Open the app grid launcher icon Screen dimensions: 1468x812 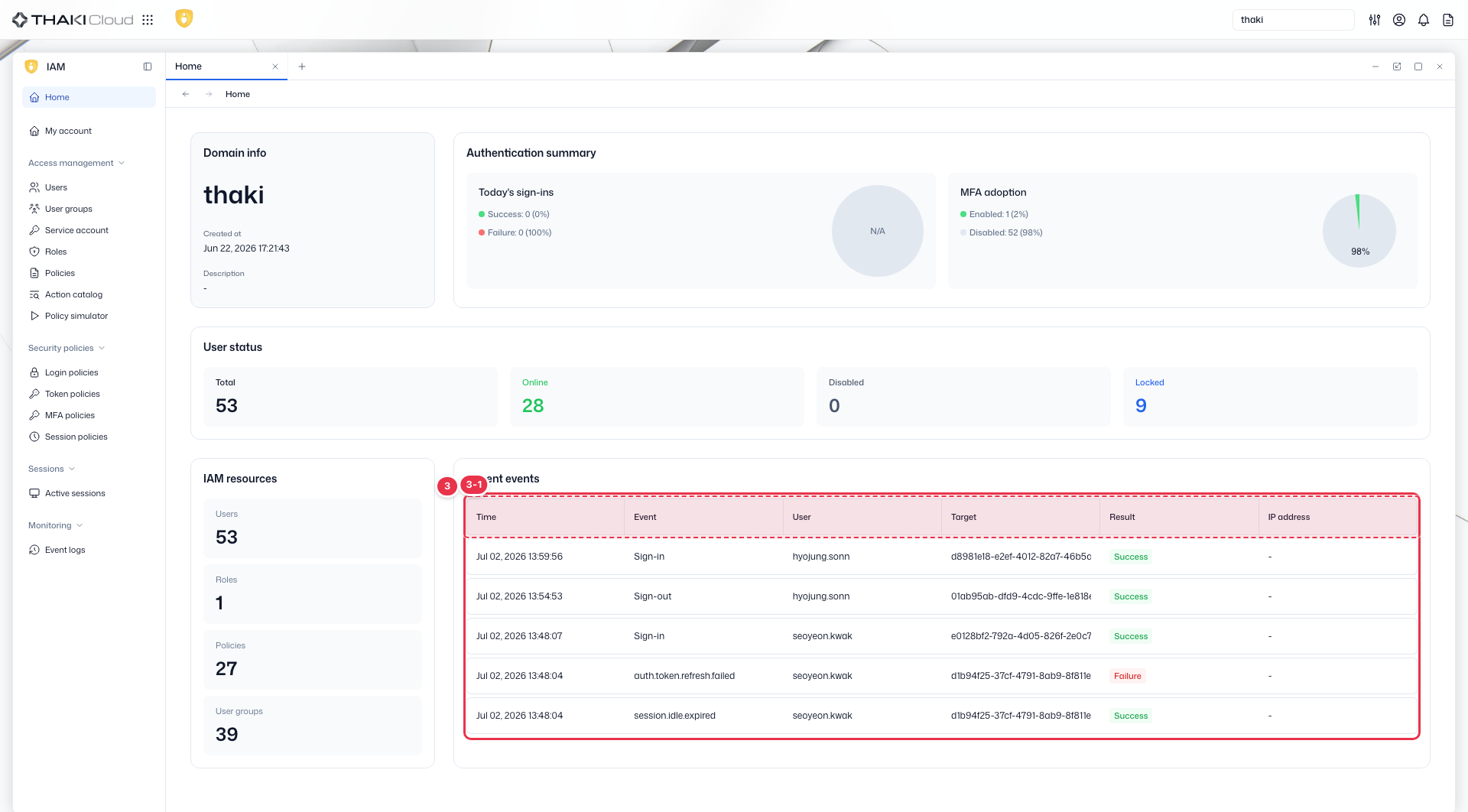148,20
